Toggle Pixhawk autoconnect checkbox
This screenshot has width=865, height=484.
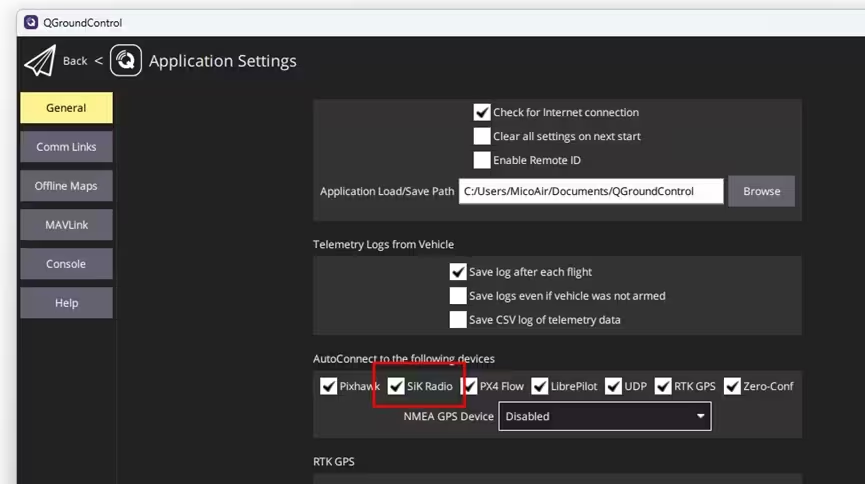328,386
